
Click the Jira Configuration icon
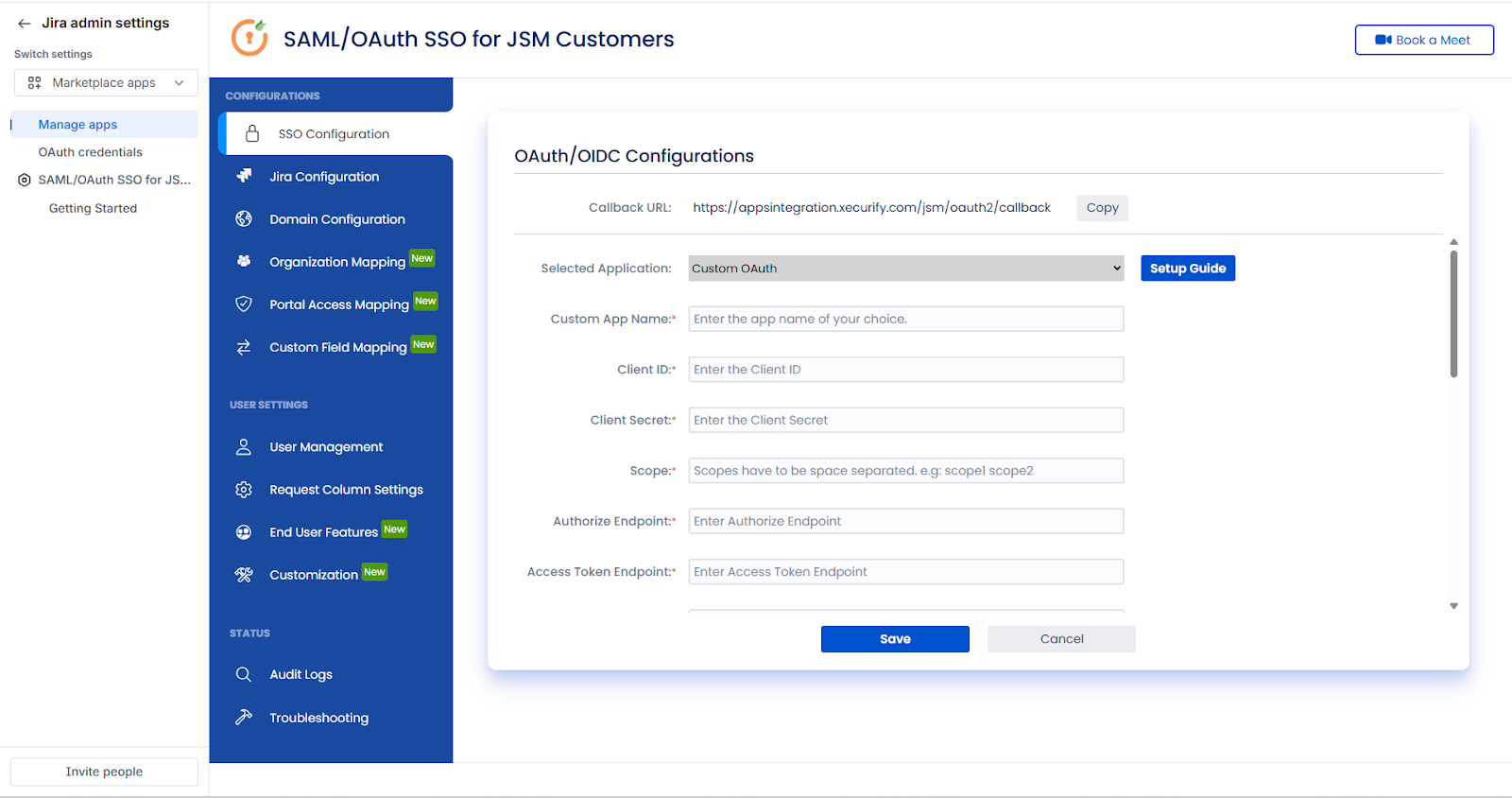point(244,176)
